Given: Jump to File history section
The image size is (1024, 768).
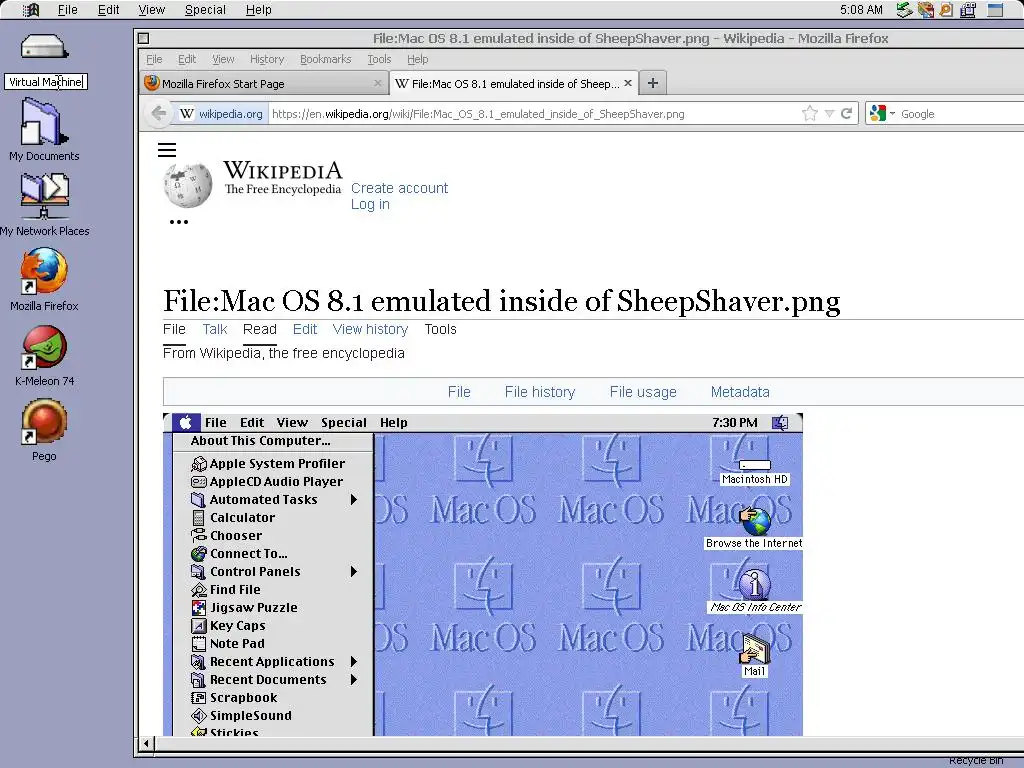Looking at the screenshot, I should pyautogui.click(x=539, y=392).
